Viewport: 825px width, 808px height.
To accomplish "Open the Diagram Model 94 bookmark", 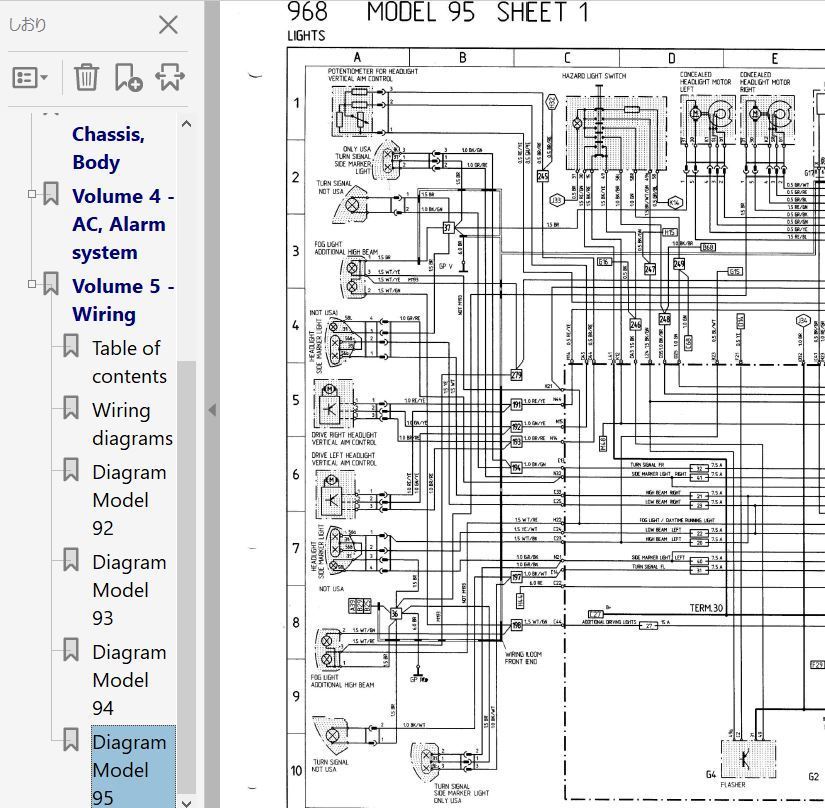I will (x=129, y=680).
